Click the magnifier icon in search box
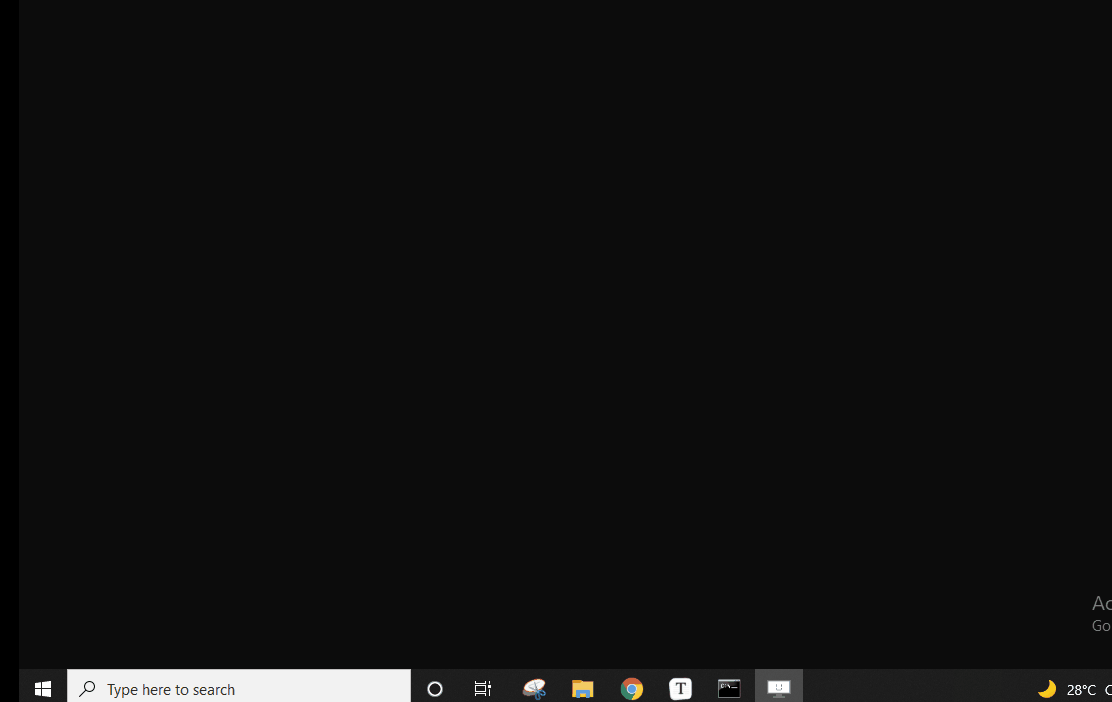 [88, 688]
